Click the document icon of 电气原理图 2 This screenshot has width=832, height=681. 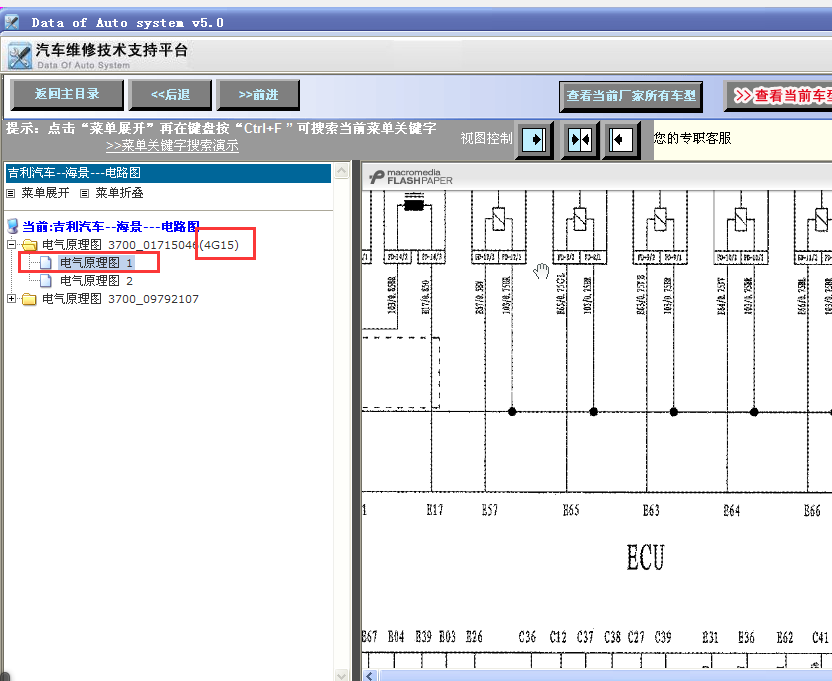click(x=46, y=281)
